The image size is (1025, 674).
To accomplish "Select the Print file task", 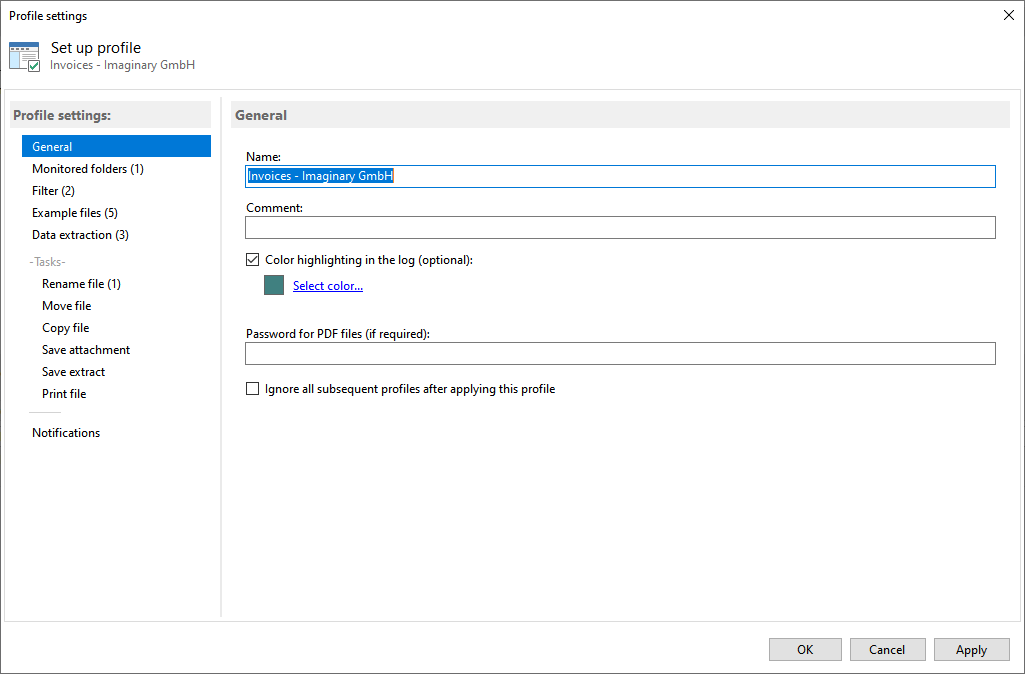I will pos(64,394).
